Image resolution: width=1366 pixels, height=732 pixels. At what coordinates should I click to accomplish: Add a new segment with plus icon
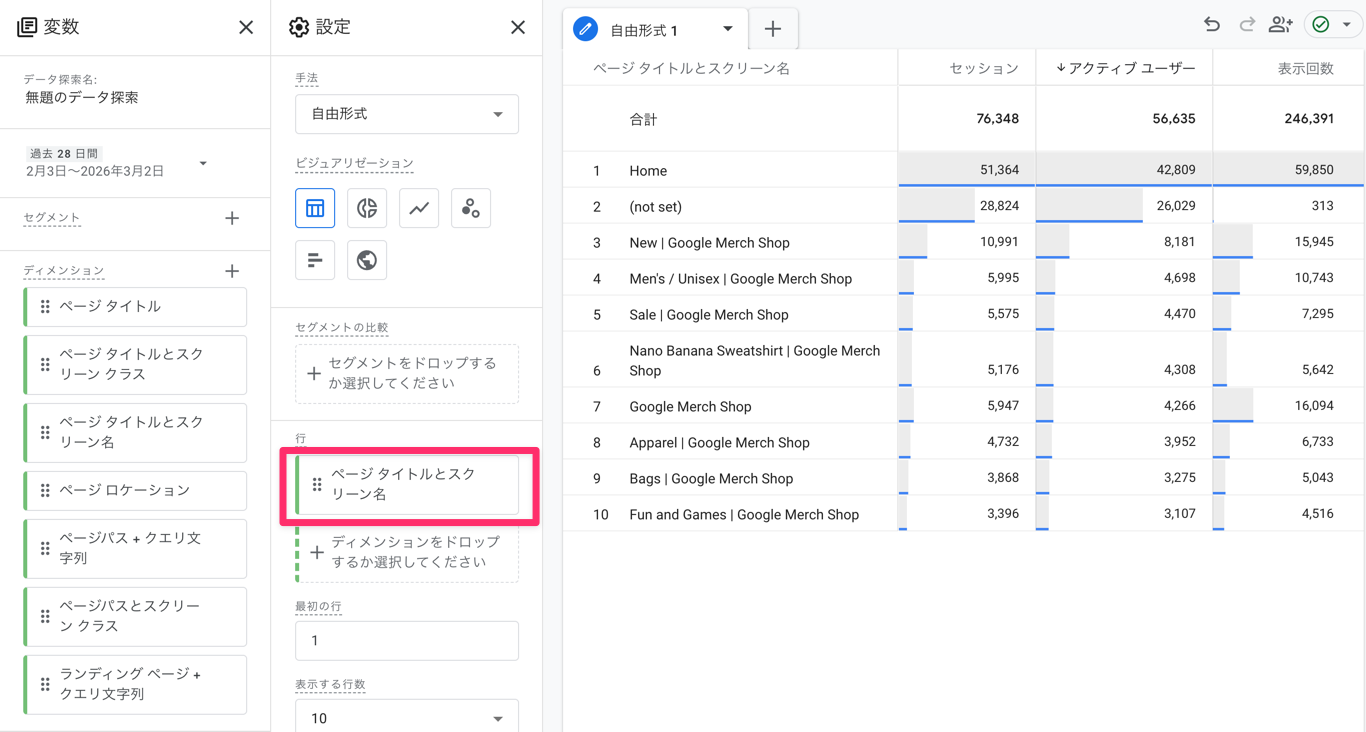click(232, 218)
